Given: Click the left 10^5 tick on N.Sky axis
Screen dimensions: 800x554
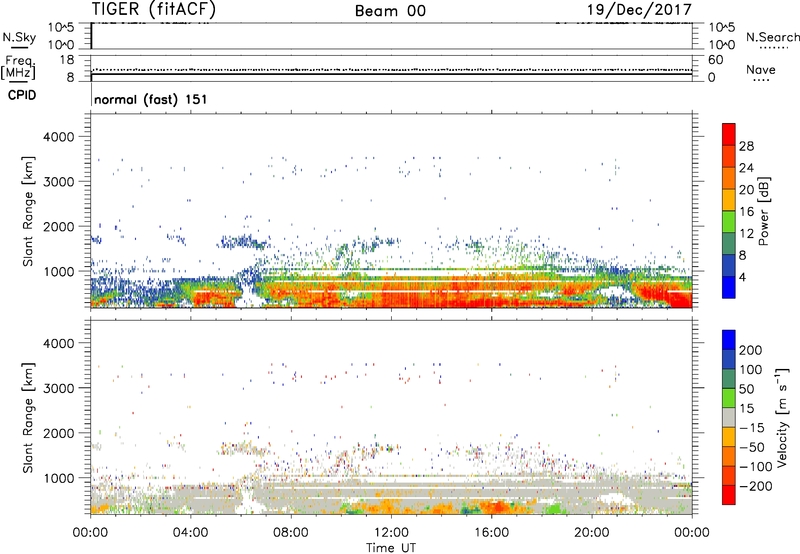Looking at the screenshot, I should pyautogui.click(x=61, y=28).
